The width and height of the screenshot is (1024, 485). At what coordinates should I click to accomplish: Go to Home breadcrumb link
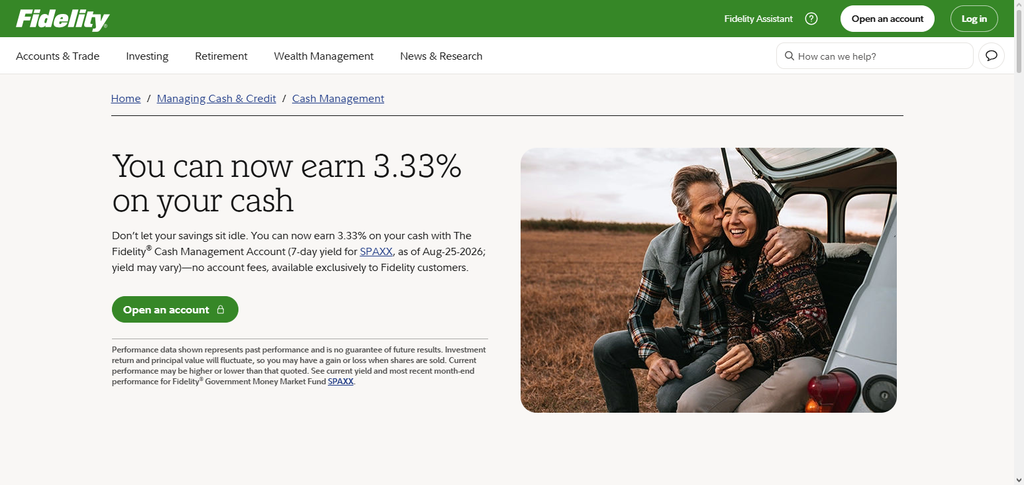(x=125, y=99)
